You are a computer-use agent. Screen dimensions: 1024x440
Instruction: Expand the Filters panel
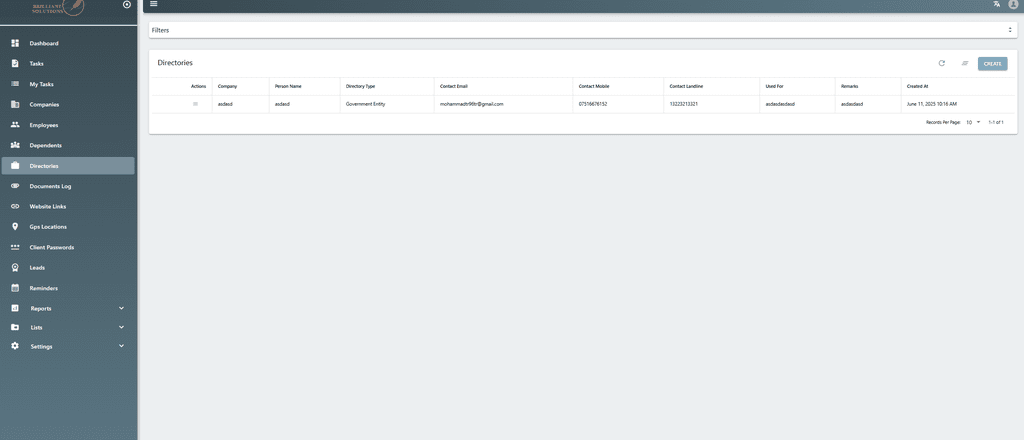583,30
